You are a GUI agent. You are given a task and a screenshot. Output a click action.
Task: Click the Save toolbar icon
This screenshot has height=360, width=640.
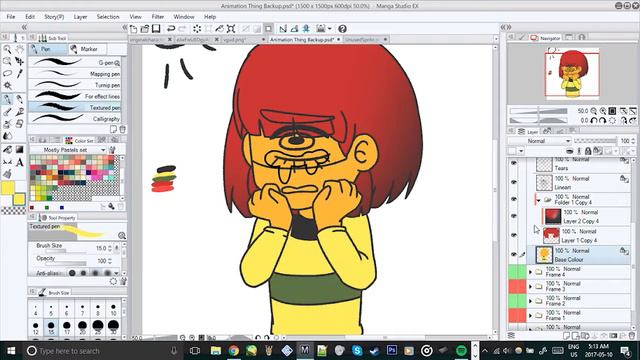tap(156, 29)
